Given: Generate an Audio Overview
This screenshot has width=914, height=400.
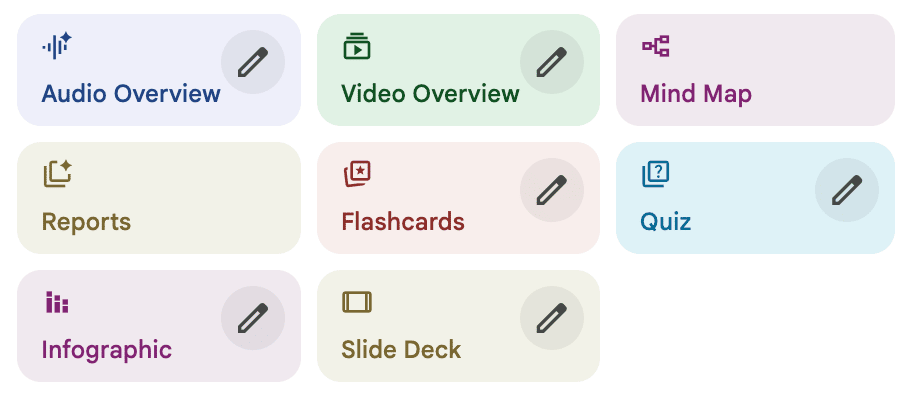Looking at the screenshot, I should (x=130, y=94).
